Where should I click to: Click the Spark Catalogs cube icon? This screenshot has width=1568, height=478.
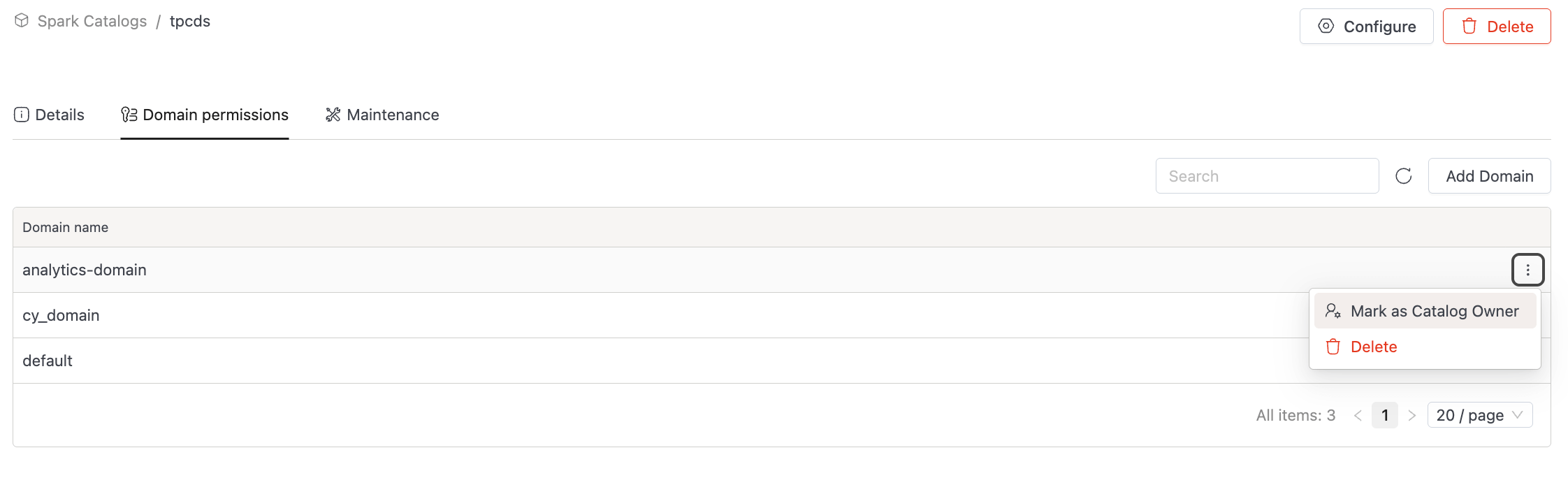(x=22, y=21)
